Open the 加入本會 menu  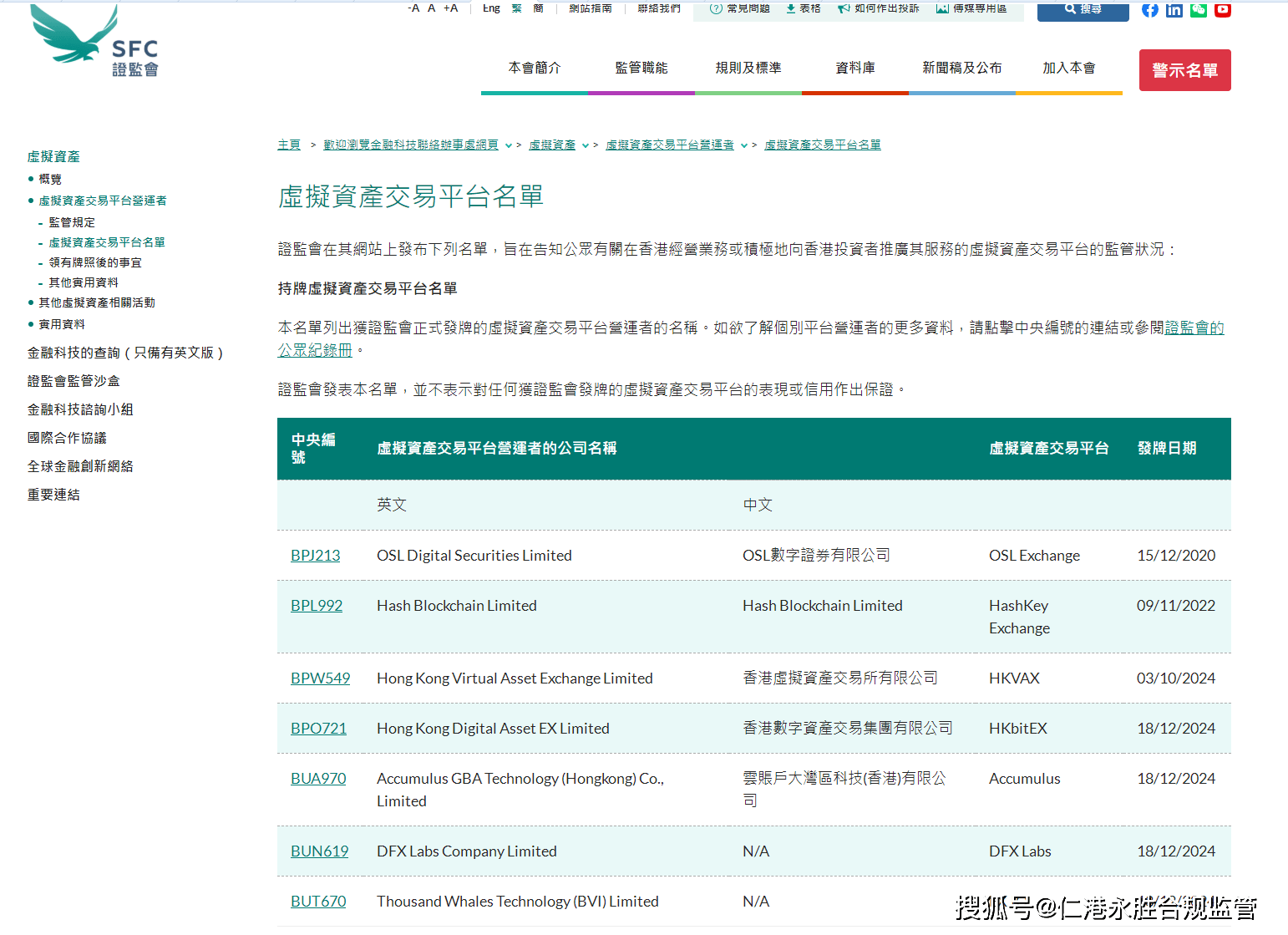(1069, 69)
